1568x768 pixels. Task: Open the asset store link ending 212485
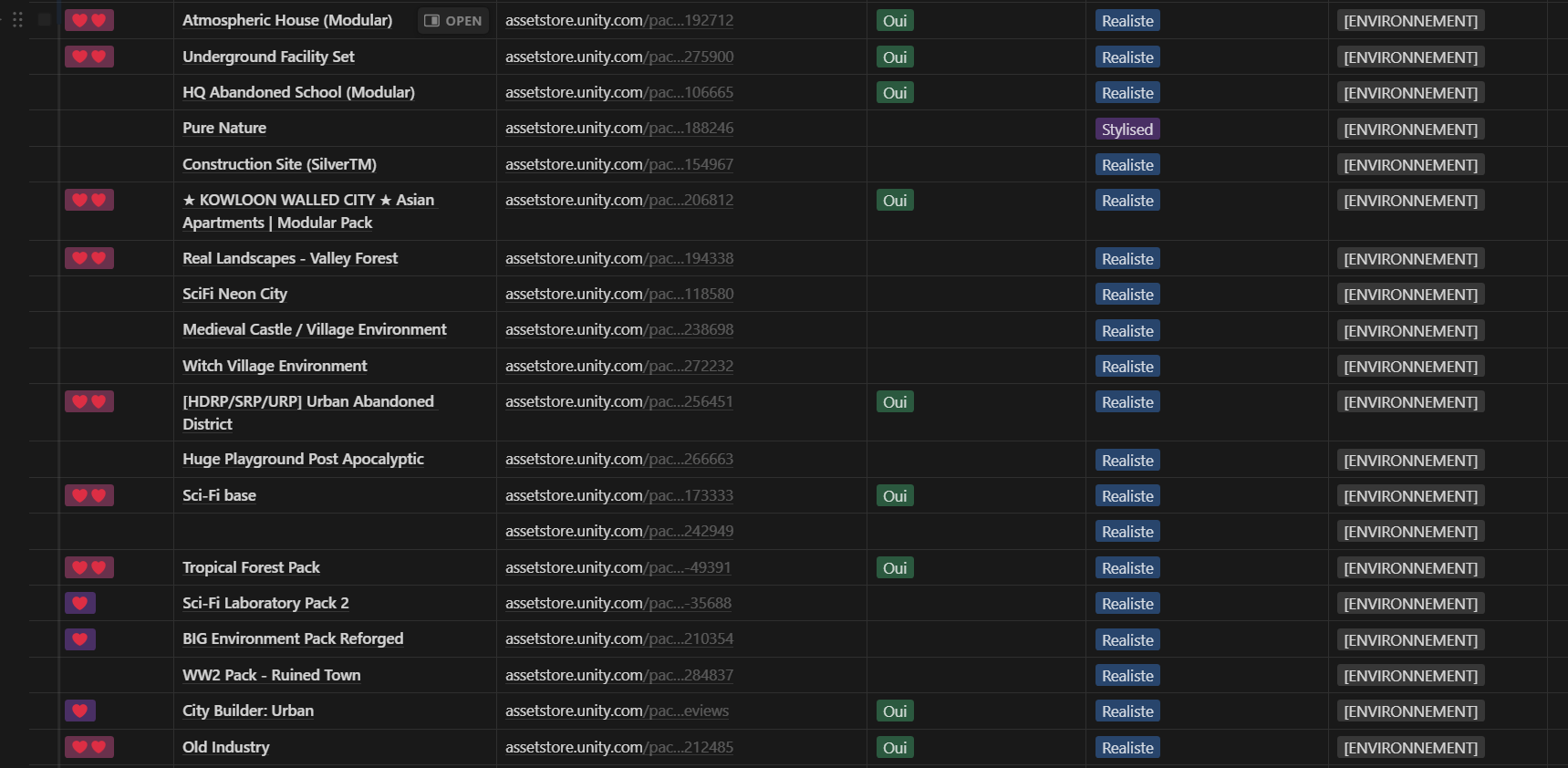tap(619, 747)
